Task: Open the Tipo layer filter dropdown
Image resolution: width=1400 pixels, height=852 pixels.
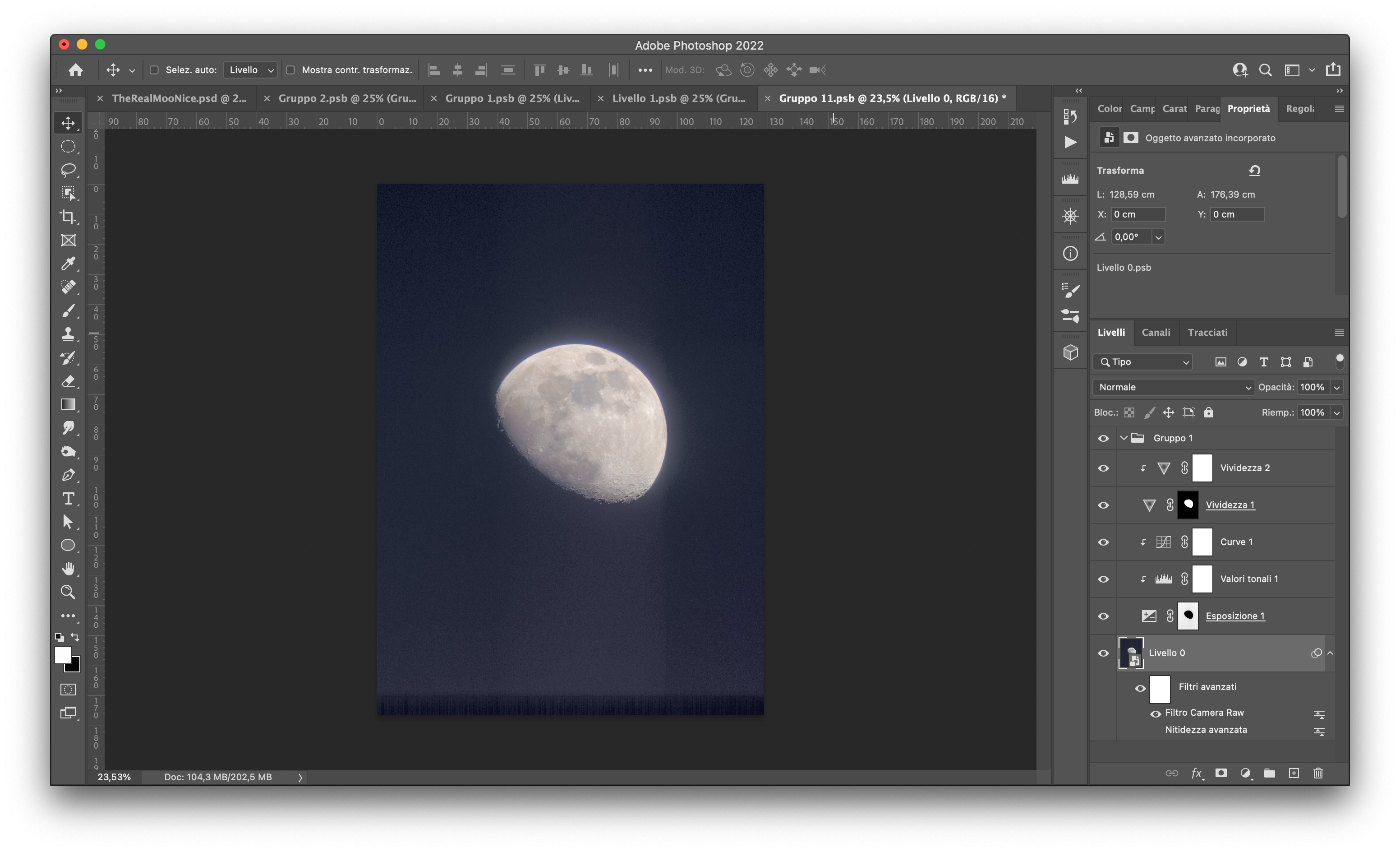Action: click(x=1142, y=362)
